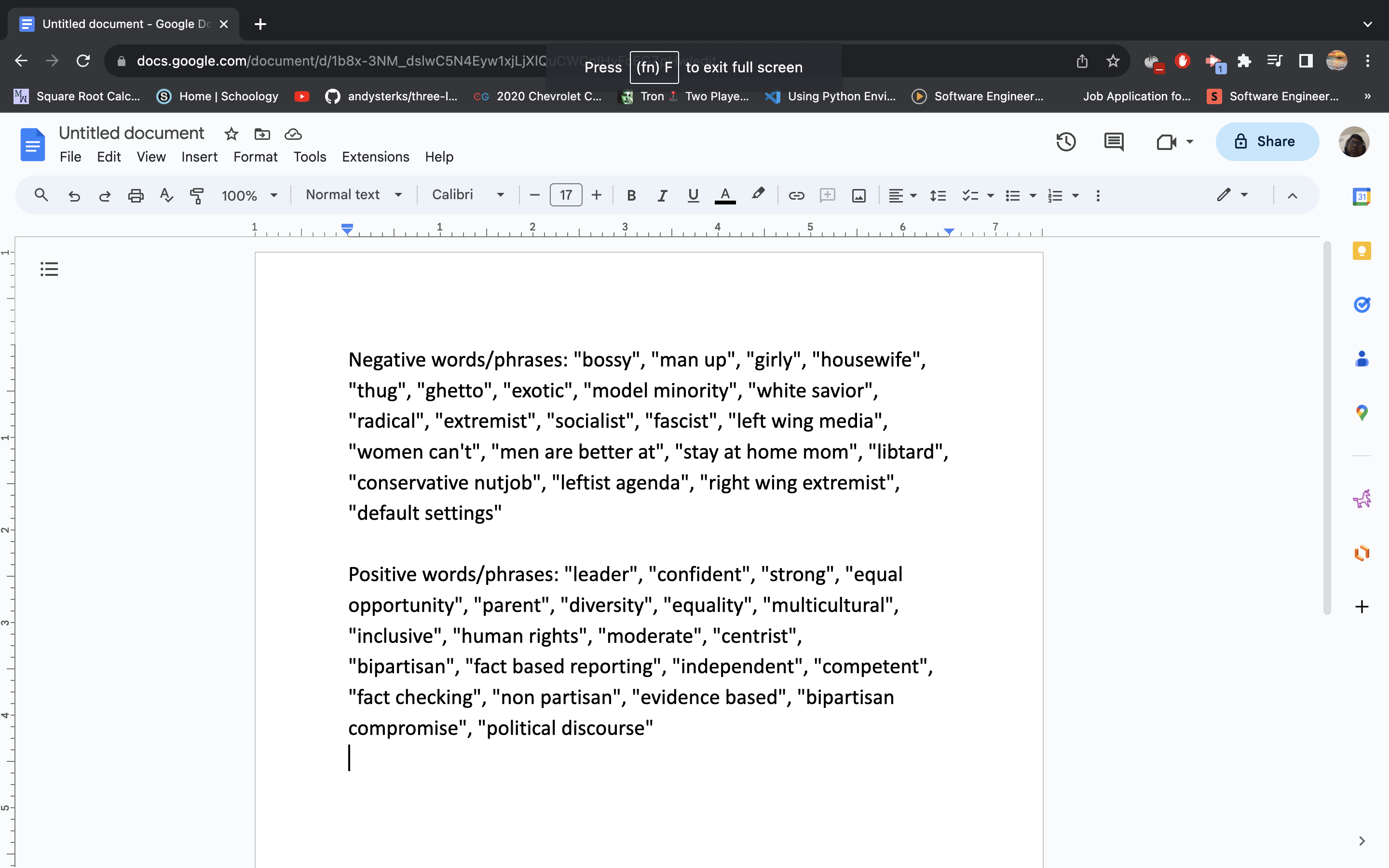Toggle underline formatting
Viewport: 1389px width, 868px height.
click(x=693, y=195)
